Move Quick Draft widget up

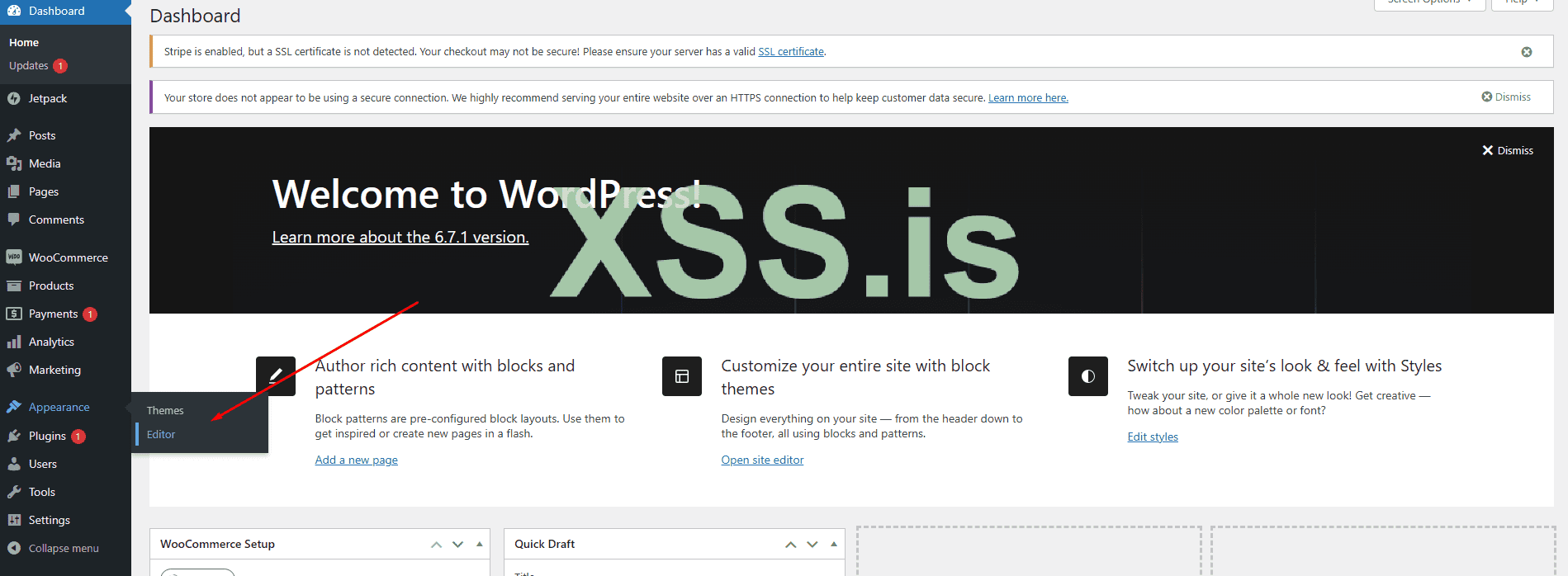(790, 545)
